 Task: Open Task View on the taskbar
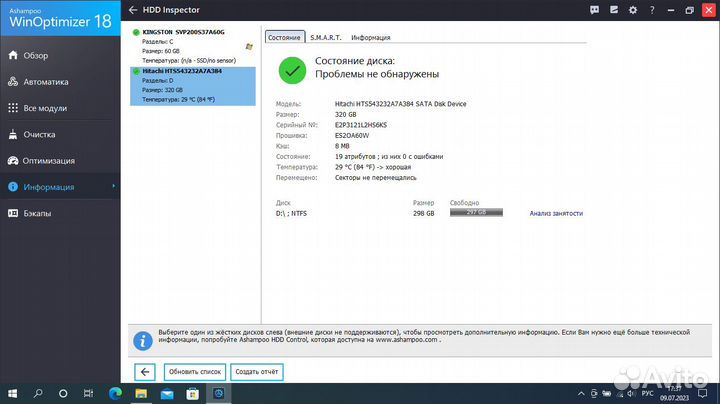[x=88, y=393]
